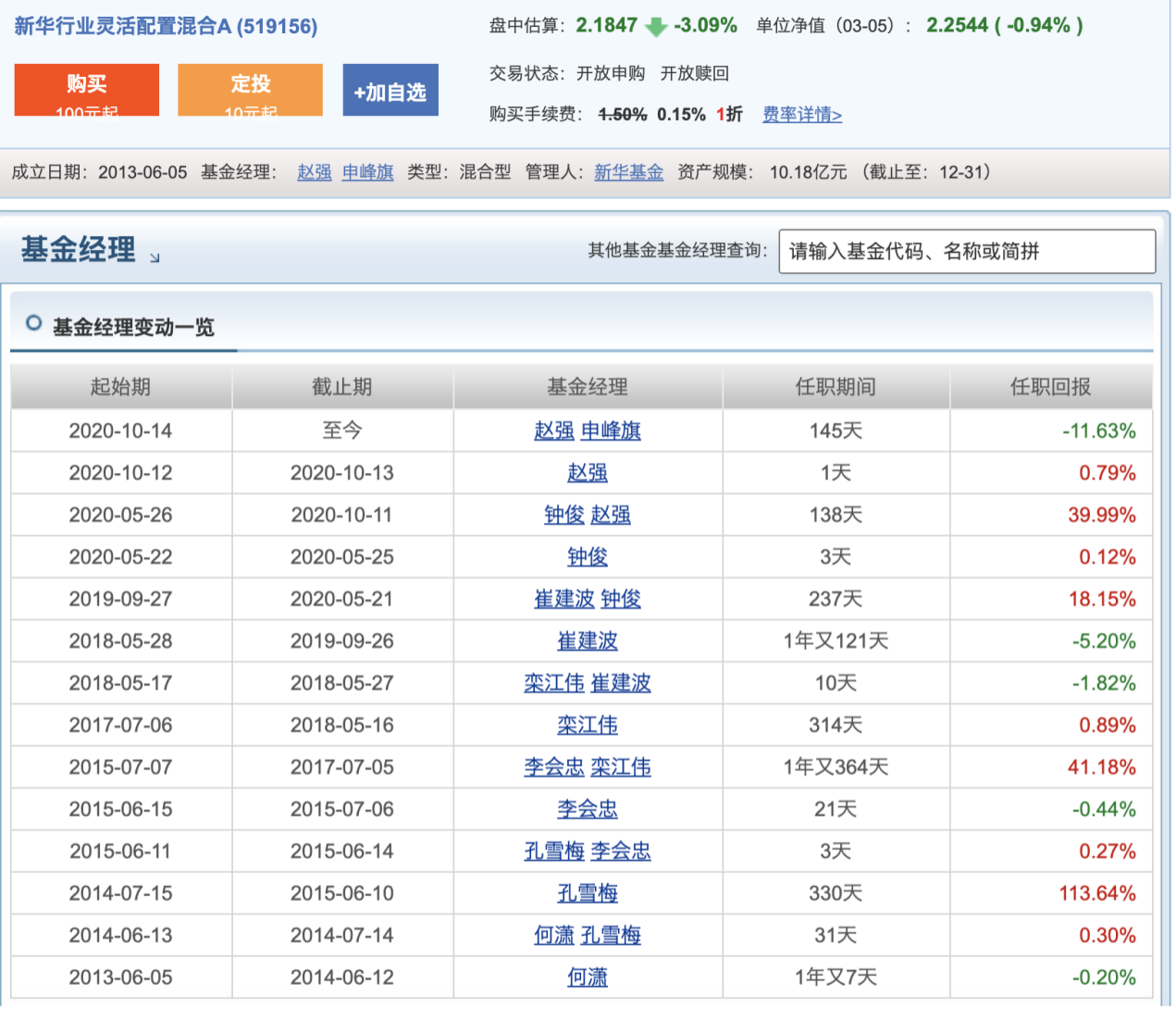
Task: Open 孔雪梅 manager link in the table
Action: pyautogui.click(x=588, y=893)
